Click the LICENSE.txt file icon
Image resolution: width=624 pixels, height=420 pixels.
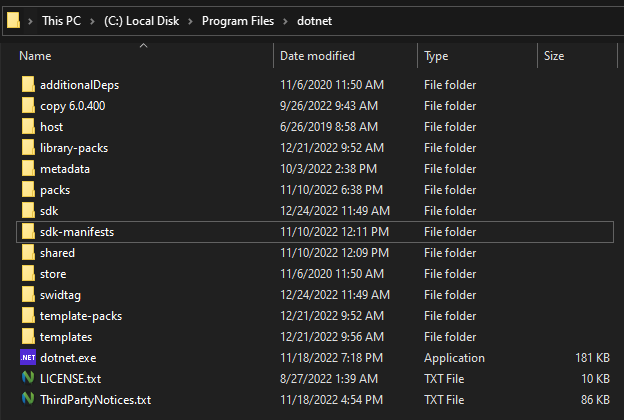(x=28, y=377)
